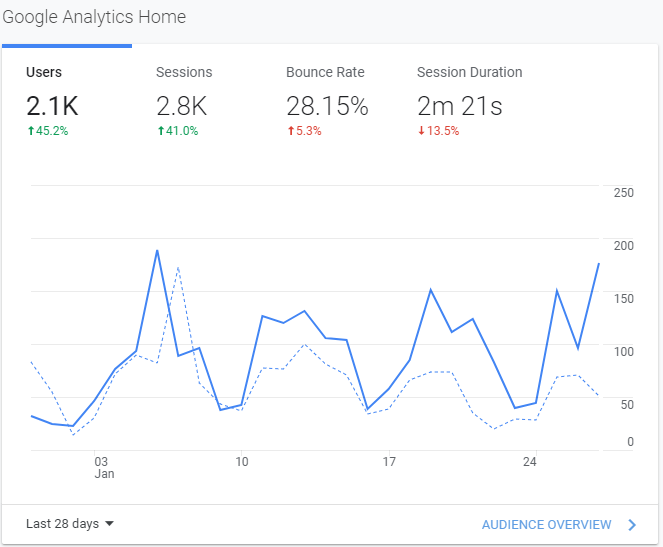663x547 pixels.
Task: Click the dashed comparison line's peak near Jan 7
Action: pyautogui.click(x=178, y=268)
